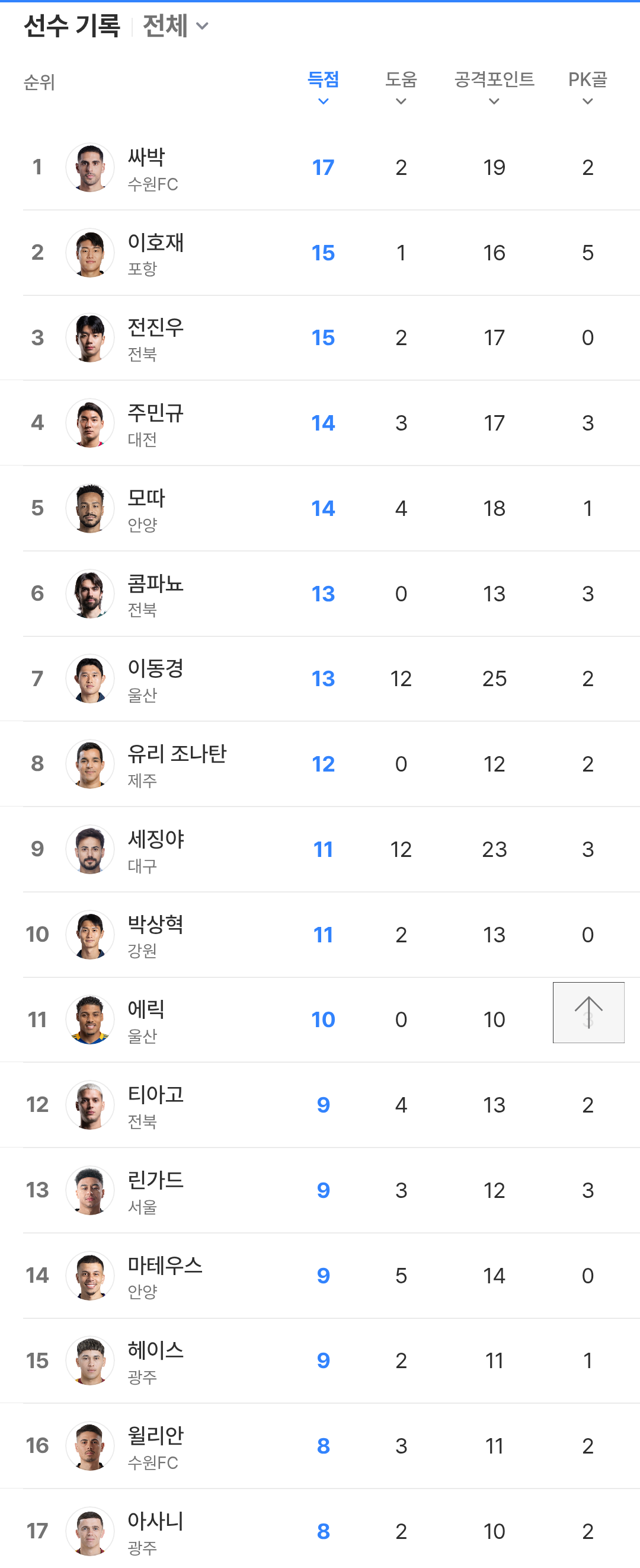Image resolution: width=640 pixels, height=1568 pixels.
Task: Open 윌리안 player avatar
Action: 90,1446
